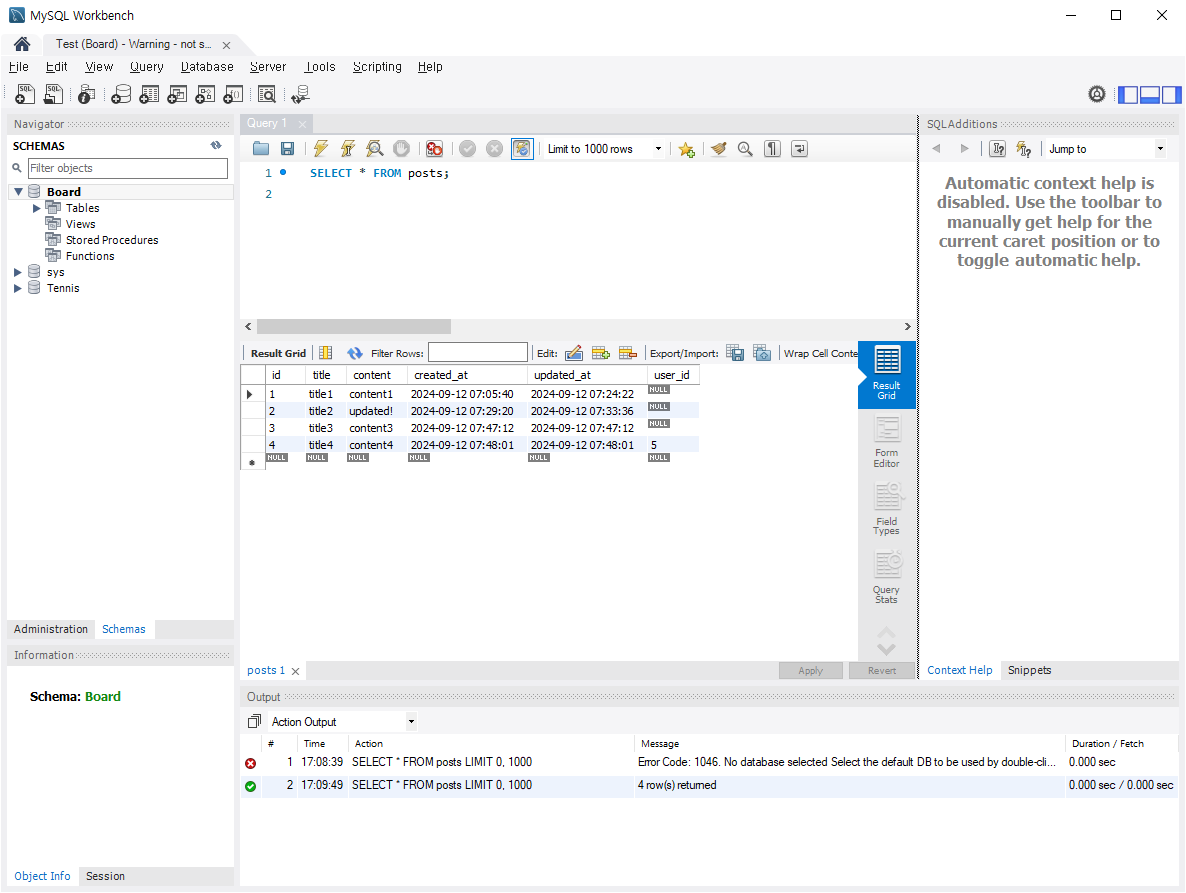Show the Field Types panel
1186x893 pixels.
coord(886,510)
